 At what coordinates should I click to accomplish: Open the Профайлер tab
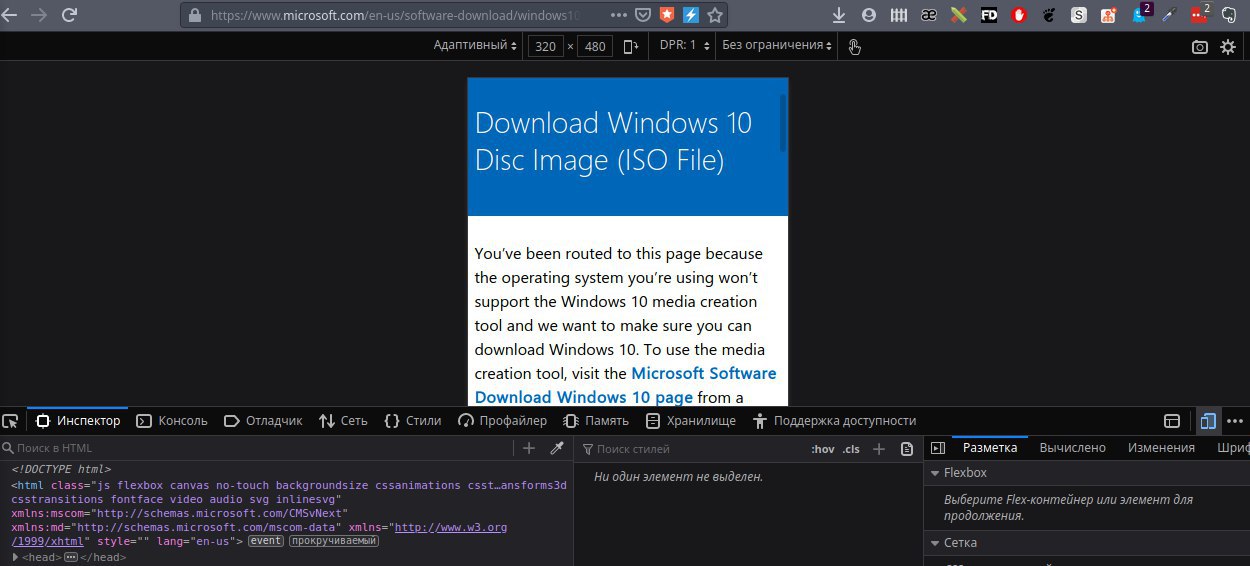502,421
